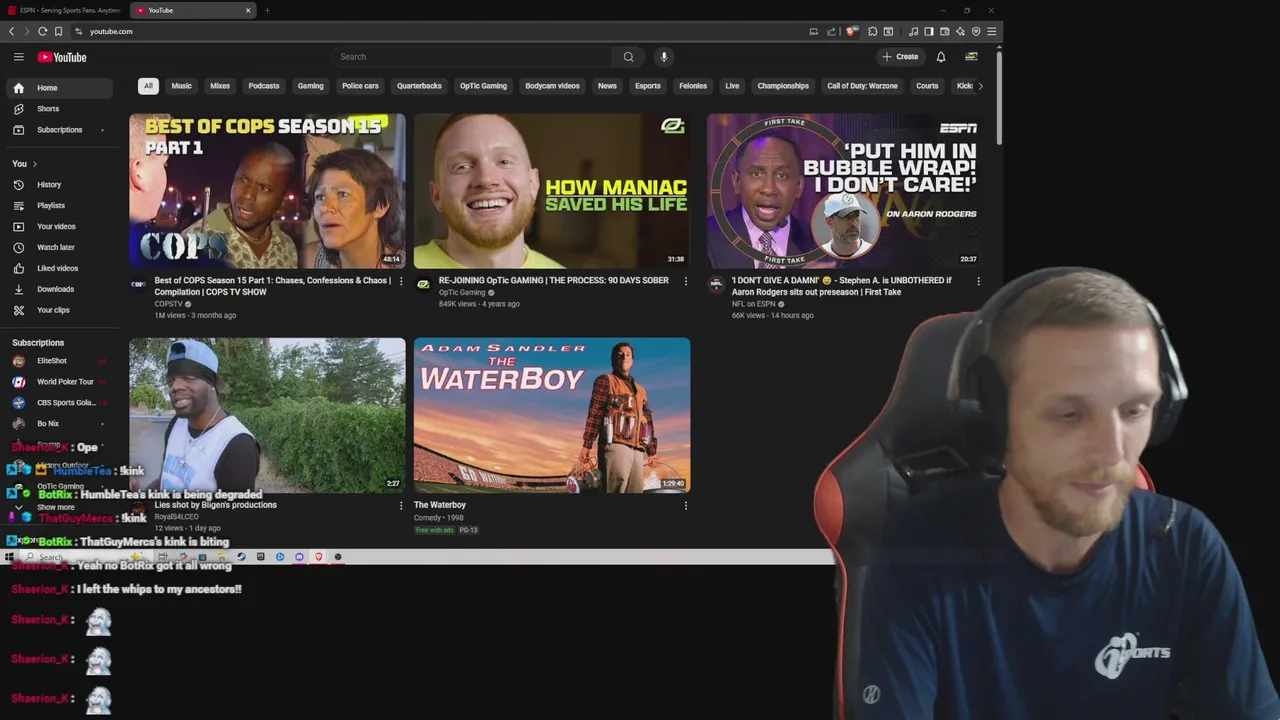This screenshot has height=720, width=1280.
Task: Search with your voice microphone icon
Action: (663, 57)
